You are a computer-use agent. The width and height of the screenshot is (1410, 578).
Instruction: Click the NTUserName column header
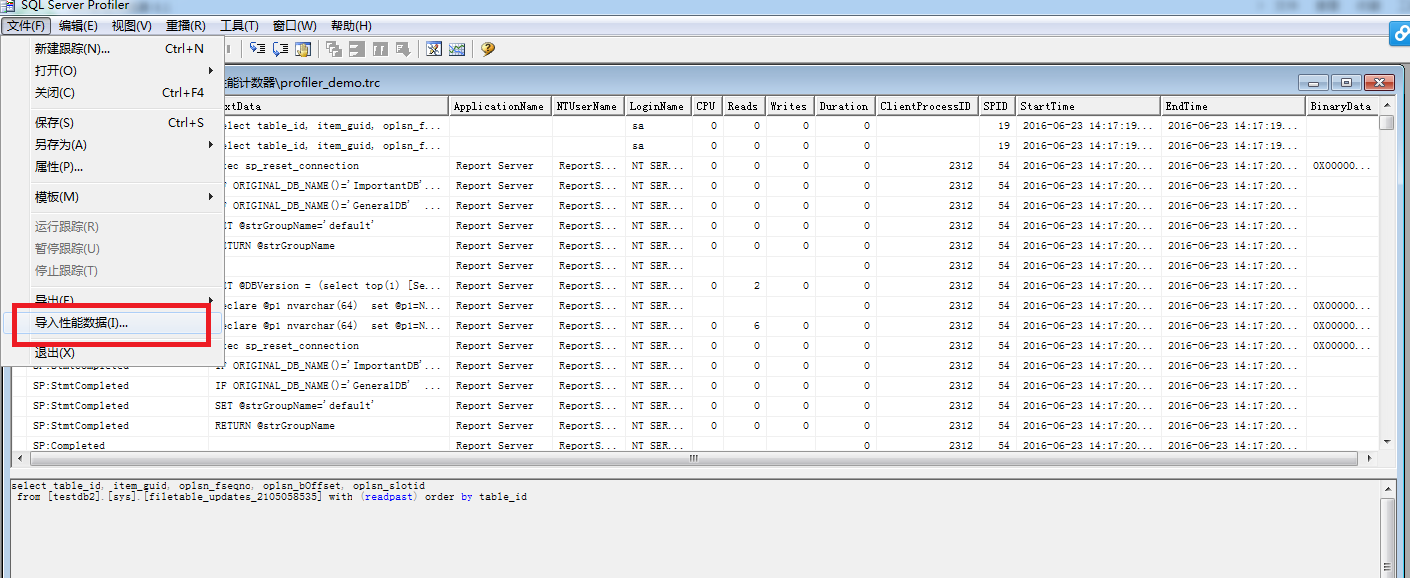[x=588, y=106]
